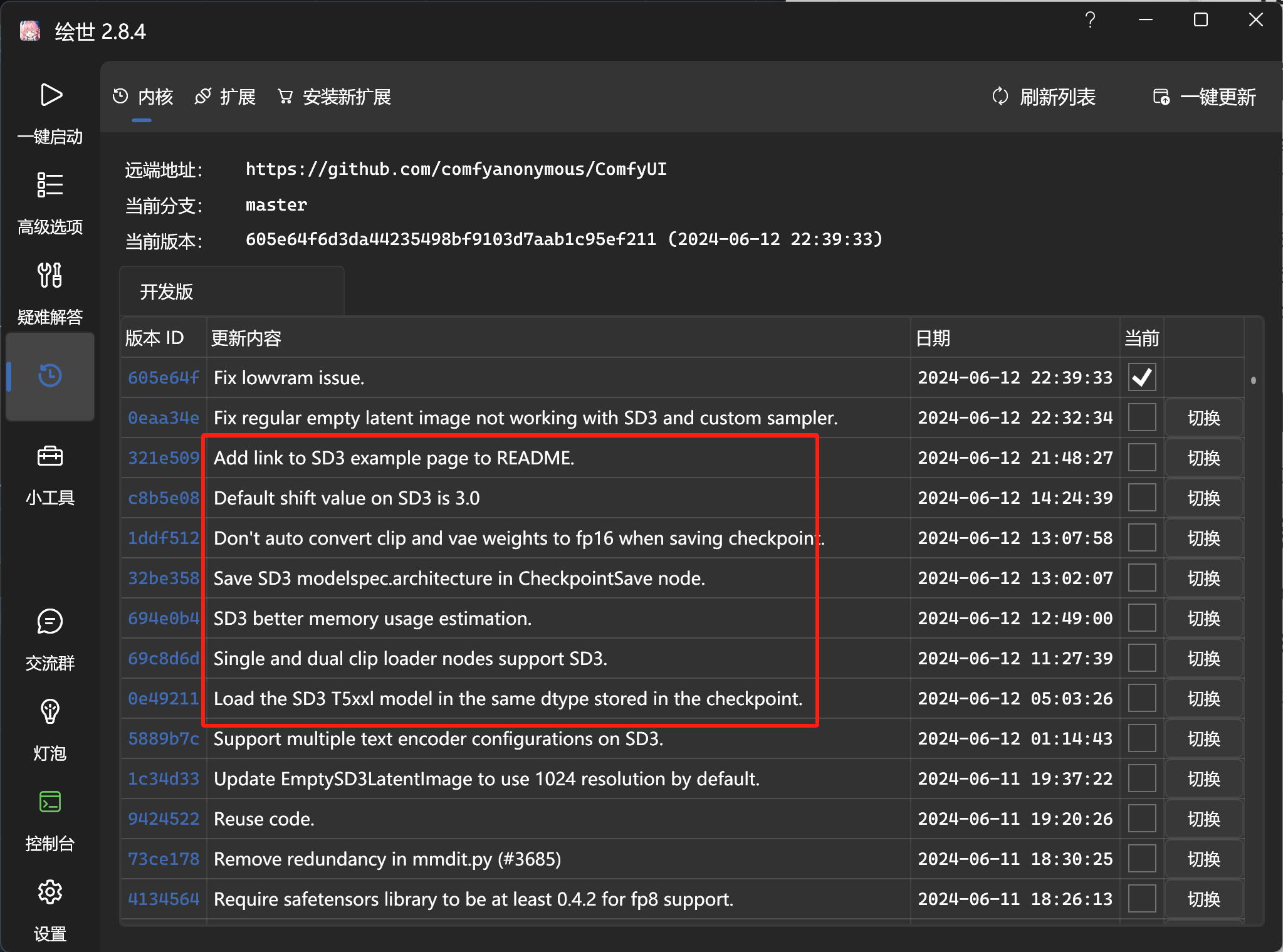The width and height of the screenshot is (1283, 952).
Task: Click 切换 button for 73ce178 row
Action: (x=1204, y=859)
